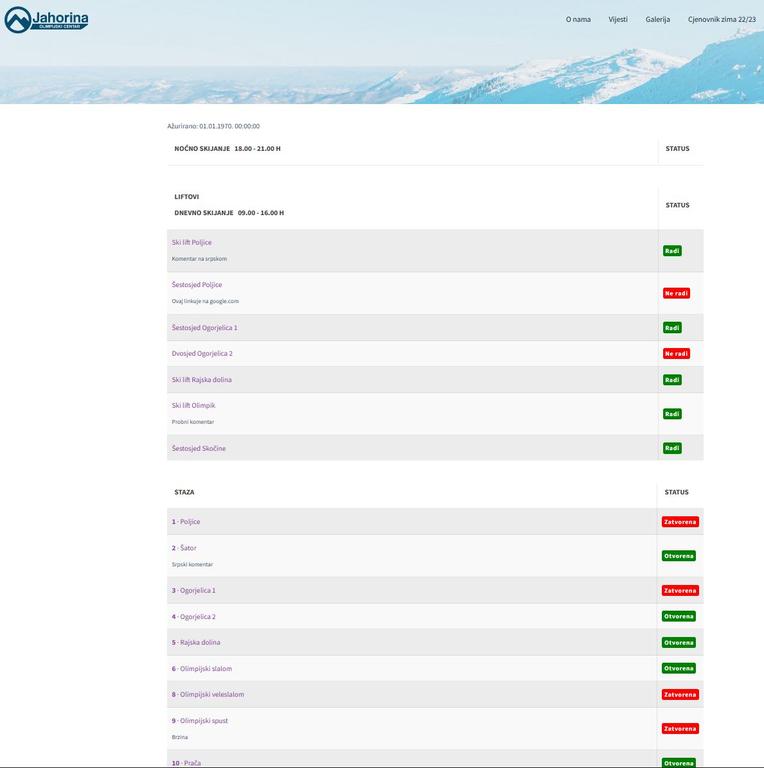Click Ne radi badge for Šestosjed Poljice
The width and height of the screenshot is (764, 768).
(676, 294)
